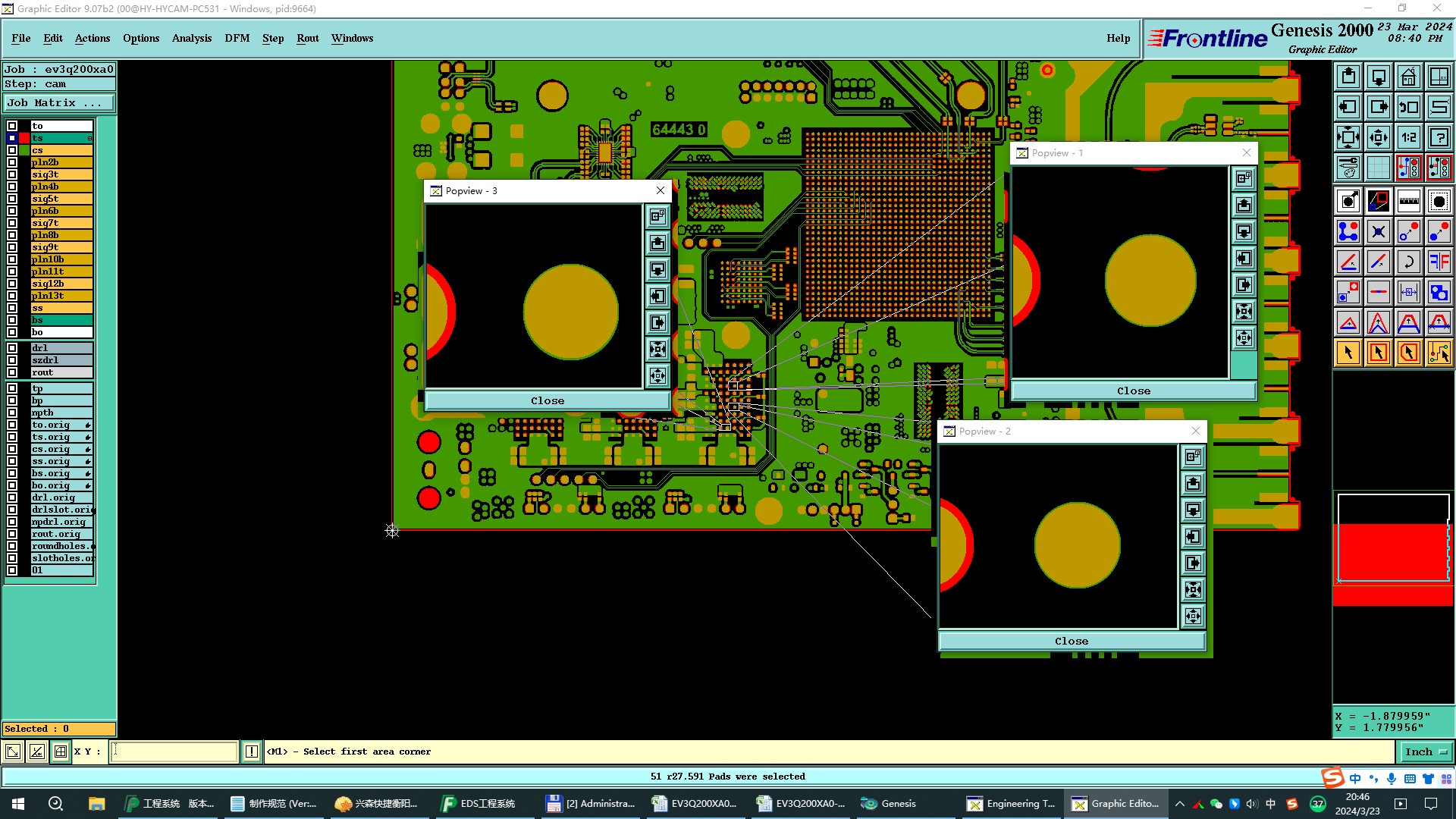Click the grid display icon
1456x819 pixels.
click(1378, 168)
